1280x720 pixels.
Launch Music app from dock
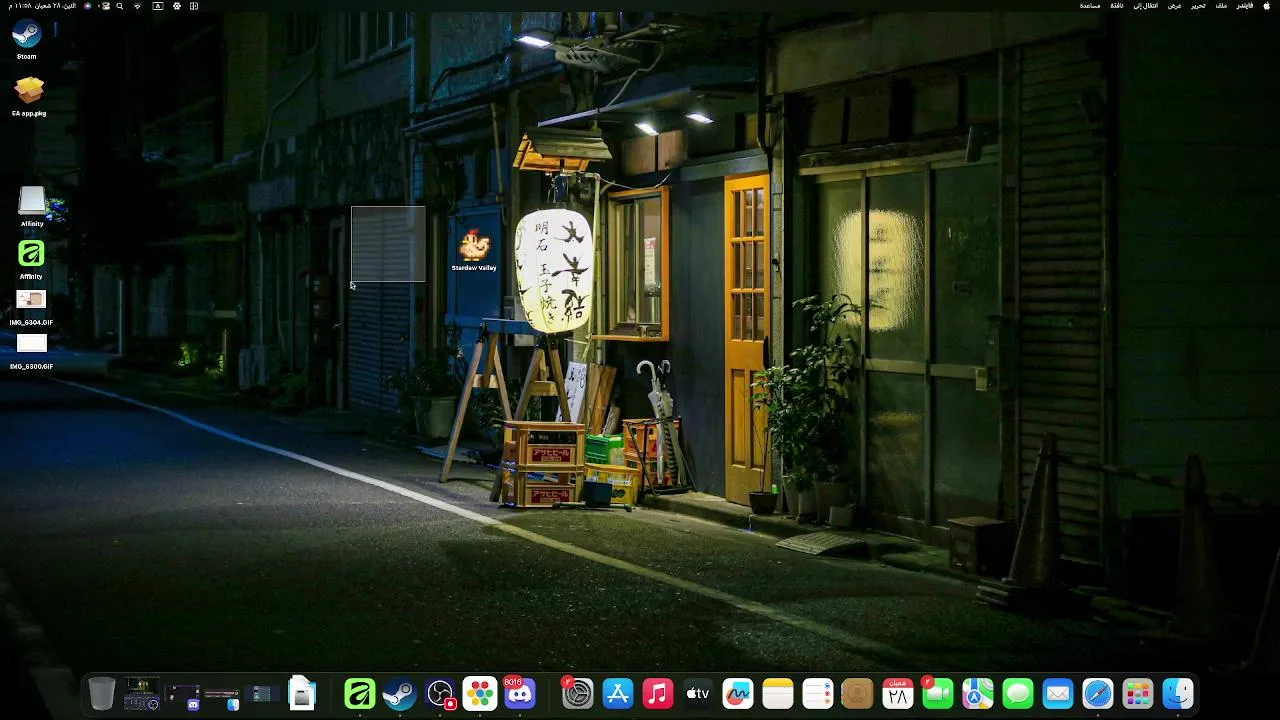(x=658, y=693)
